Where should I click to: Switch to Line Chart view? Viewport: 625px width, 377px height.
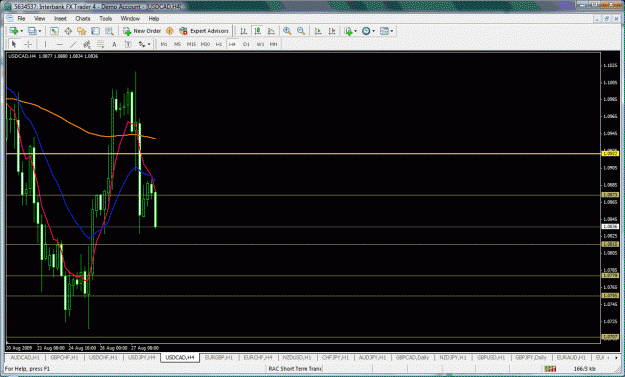271,31
